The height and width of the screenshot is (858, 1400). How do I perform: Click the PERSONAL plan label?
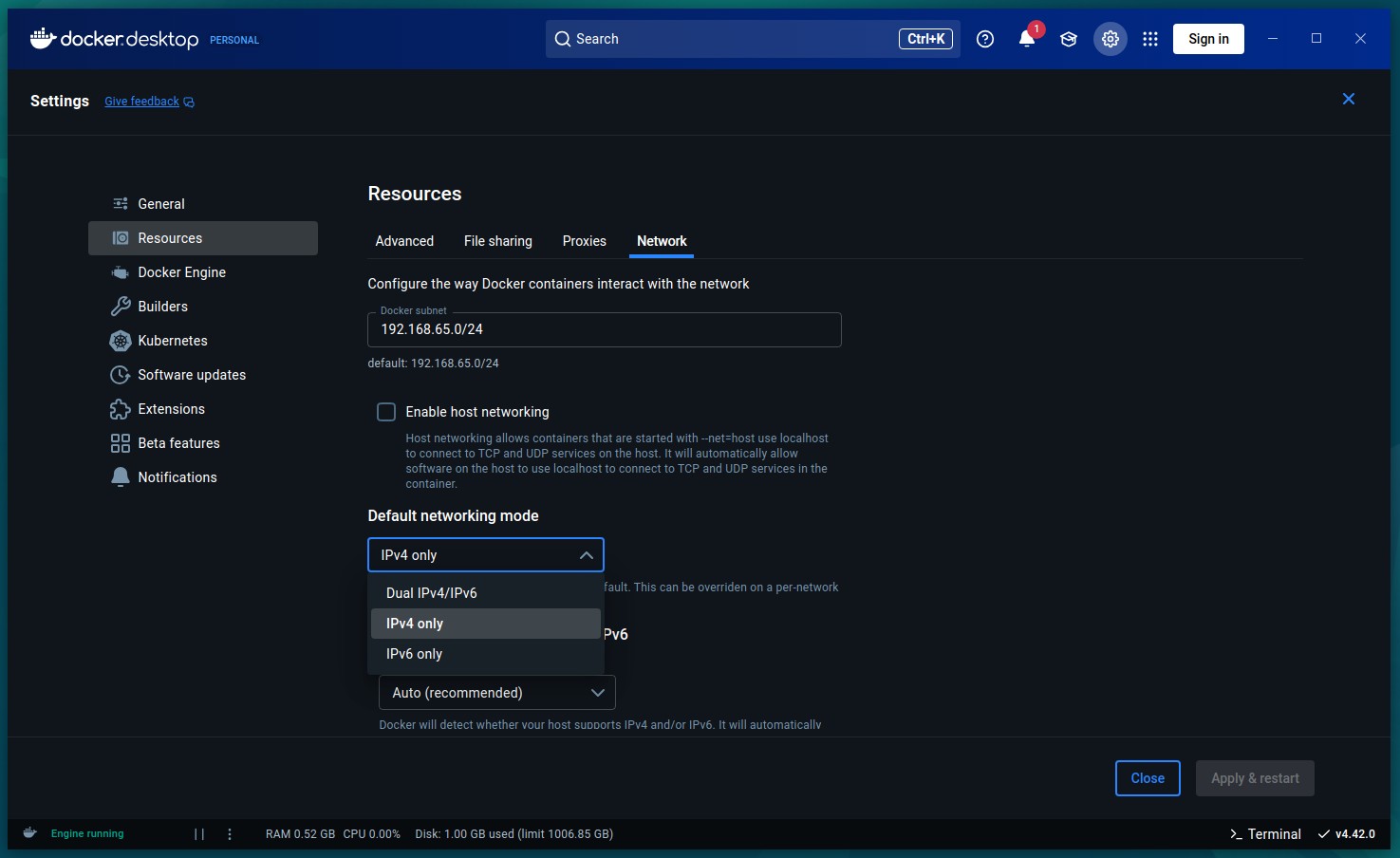click(x=234, y=40)
